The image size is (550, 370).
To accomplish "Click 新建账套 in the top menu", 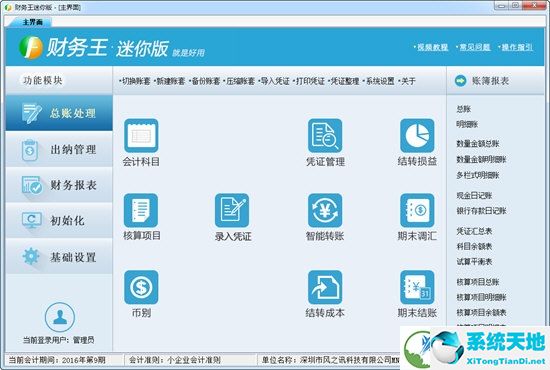I will point(170,81).
